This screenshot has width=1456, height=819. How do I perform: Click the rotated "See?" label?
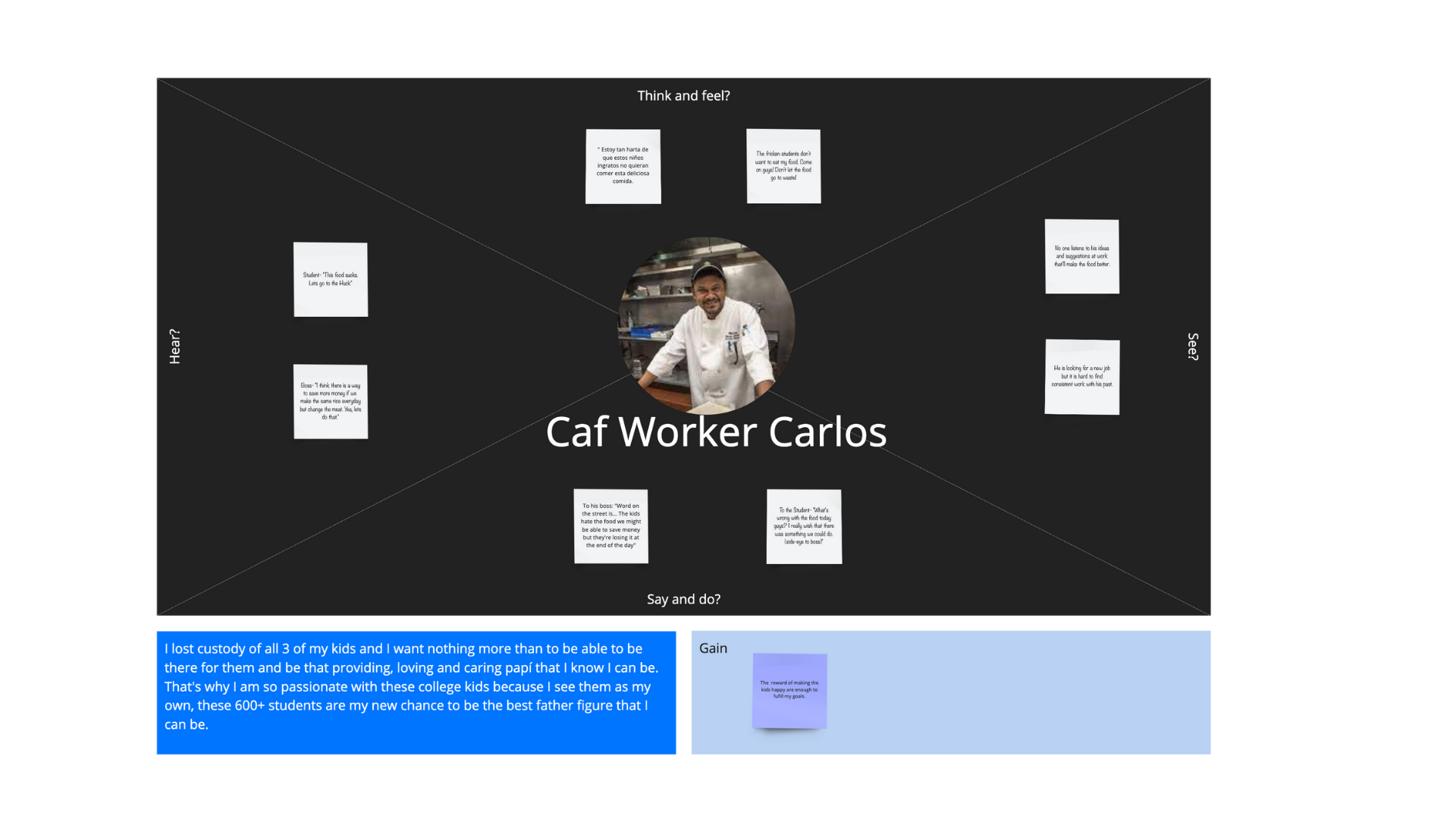[1192, 347]
